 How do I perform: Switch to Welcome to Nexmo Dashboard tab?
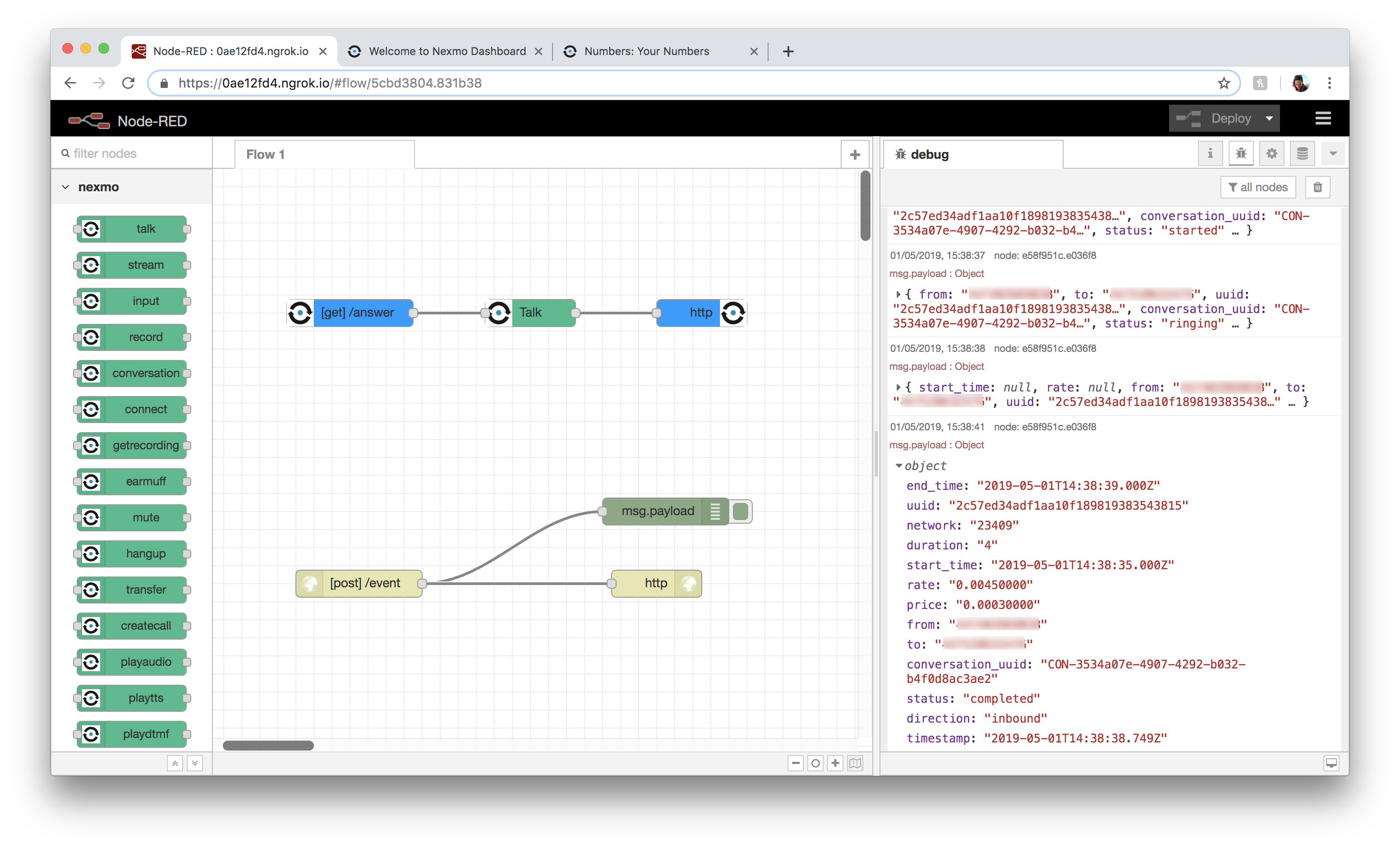pyautogui.click(x=447, y=51)
